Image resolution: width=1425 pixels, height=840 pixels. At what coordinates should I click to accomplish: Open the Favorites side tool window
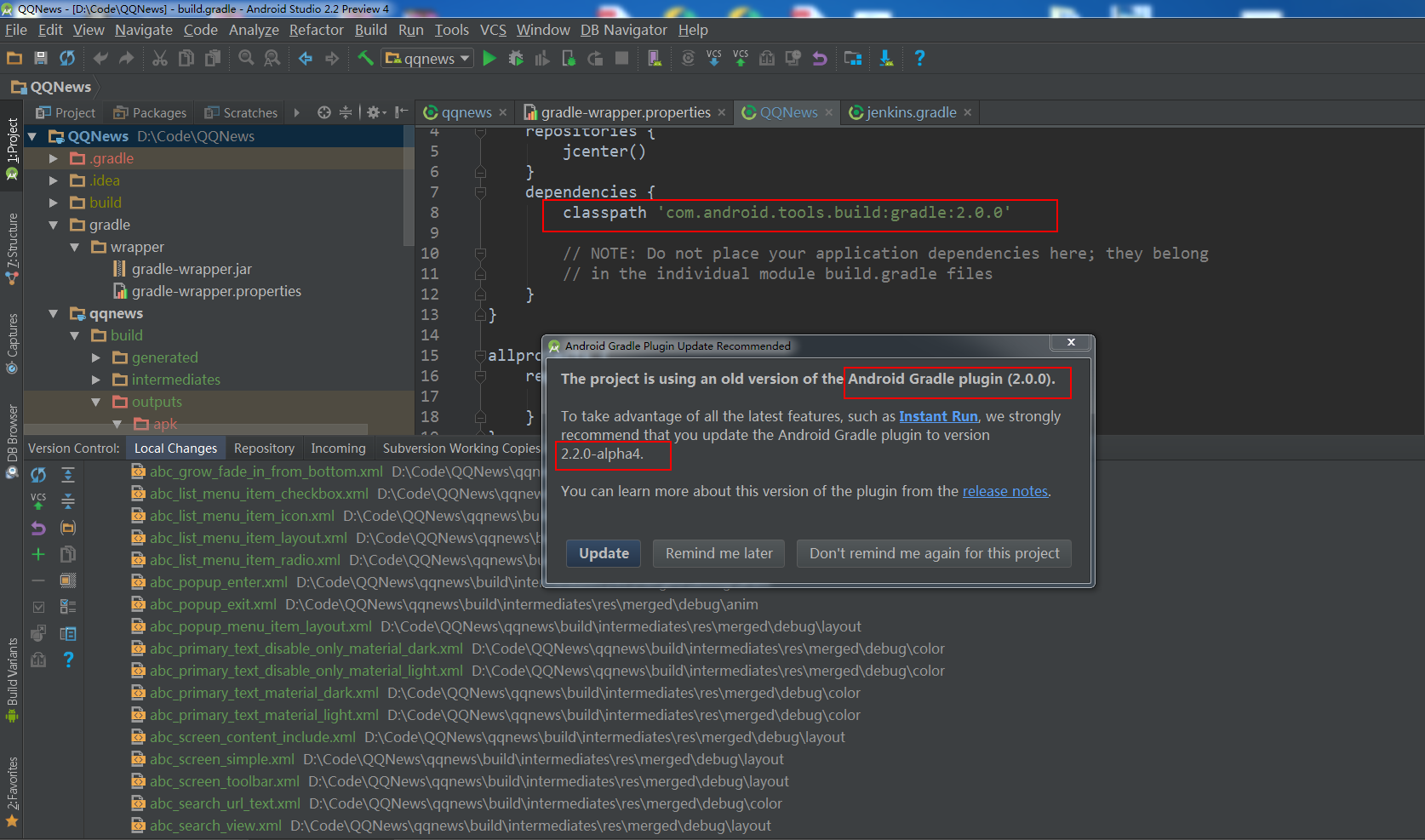tap(12, 791)
